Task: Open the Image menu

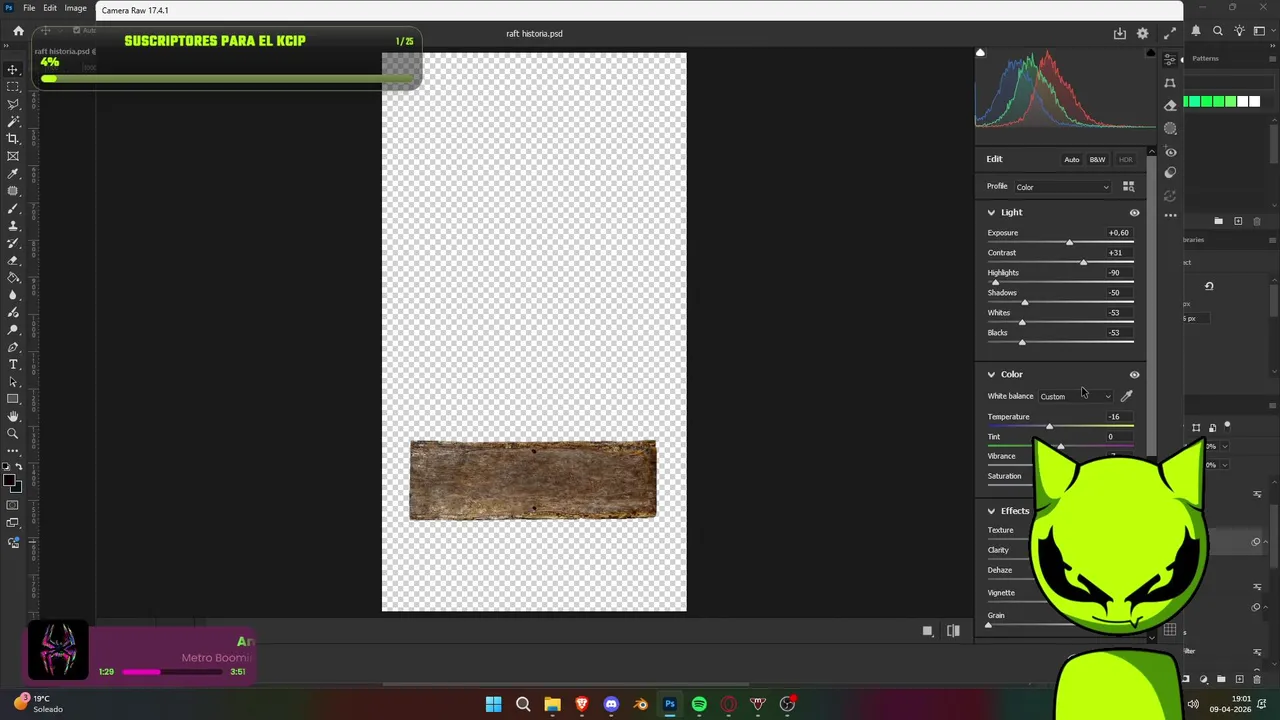Action: 75,8
